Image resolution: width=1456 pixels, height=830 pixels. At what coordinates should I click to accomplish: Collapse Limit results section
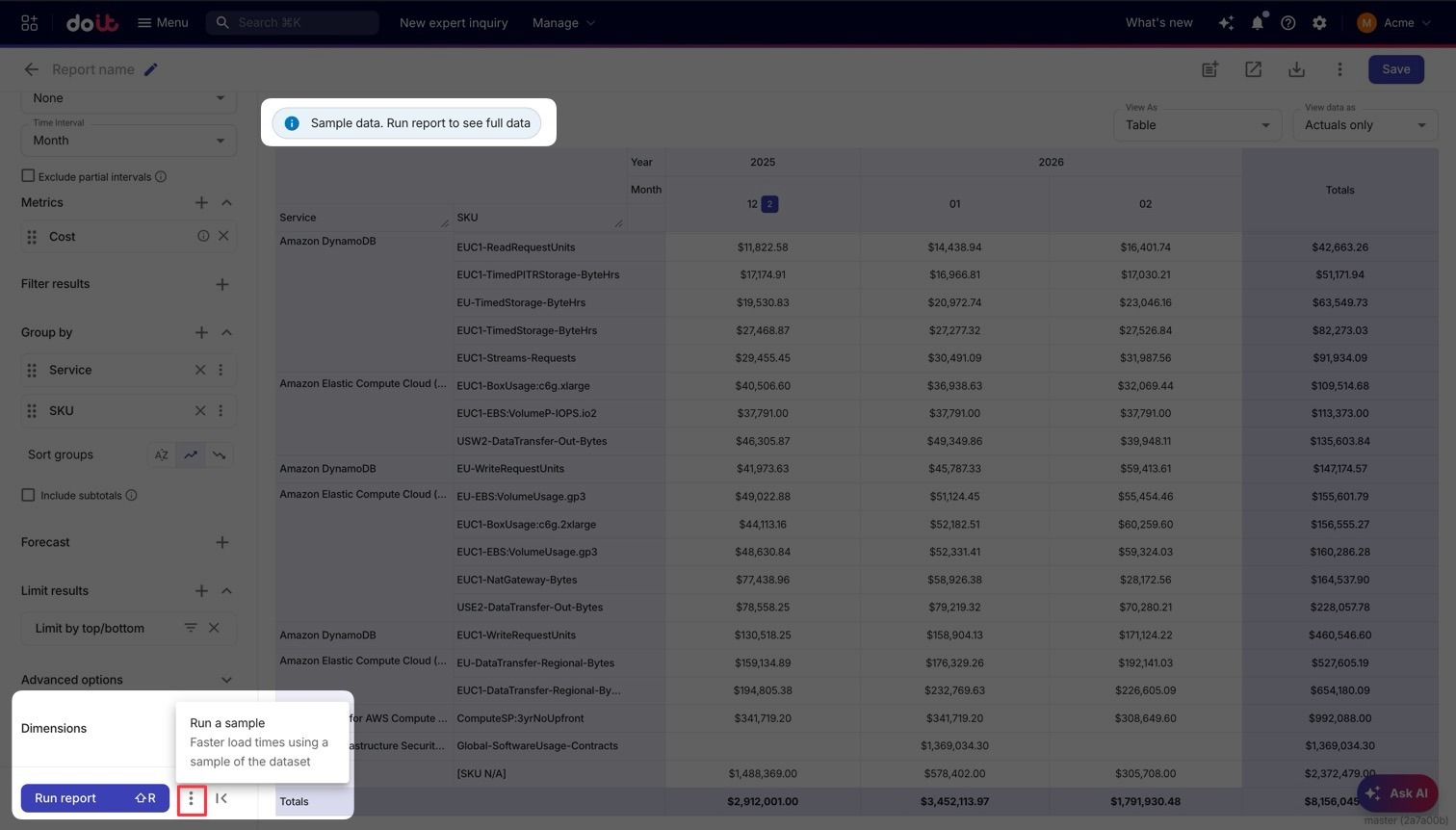coord(226,590)
